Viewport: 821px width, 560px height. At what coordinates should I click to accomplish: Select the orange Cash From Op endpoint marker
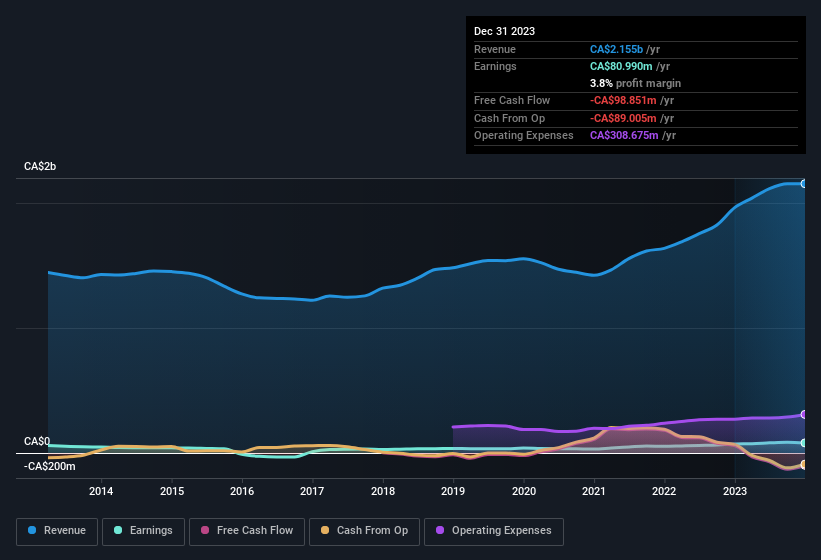804,465
